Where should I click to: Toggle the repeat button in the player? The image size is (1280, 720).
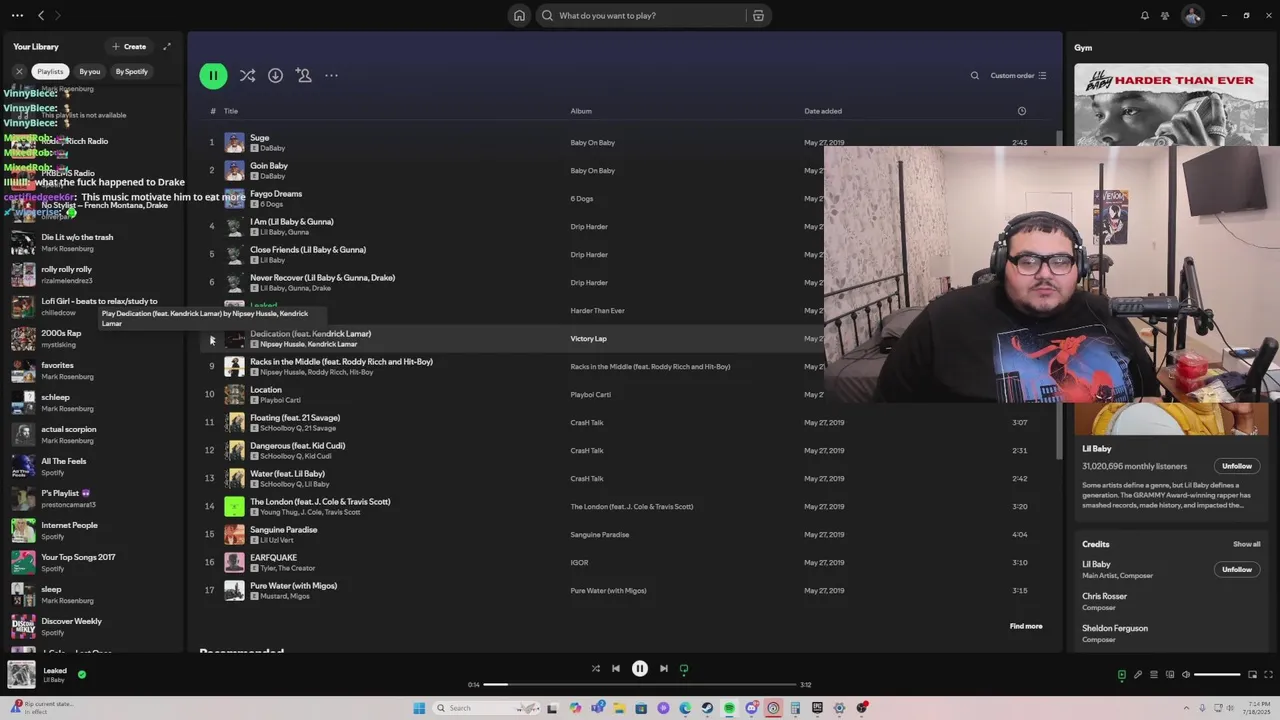pos(684,669)
